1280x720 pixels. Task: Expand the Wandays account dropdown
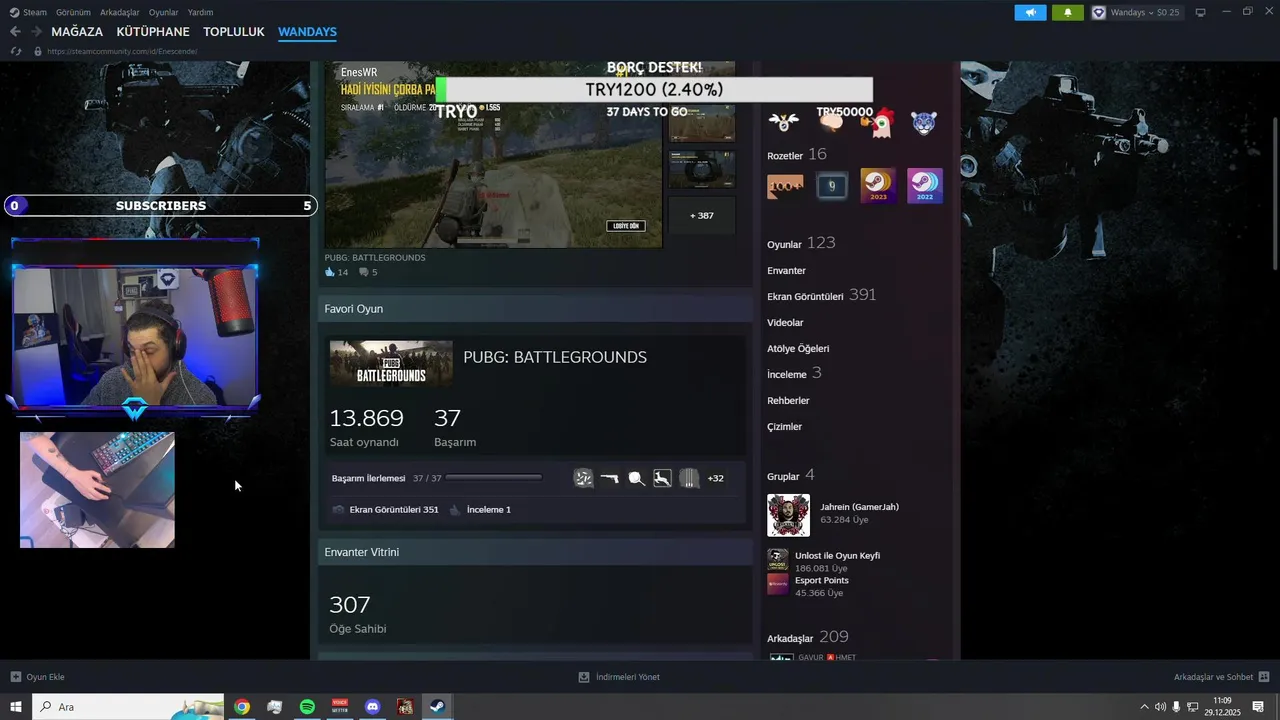click(x=1138, y=12)
